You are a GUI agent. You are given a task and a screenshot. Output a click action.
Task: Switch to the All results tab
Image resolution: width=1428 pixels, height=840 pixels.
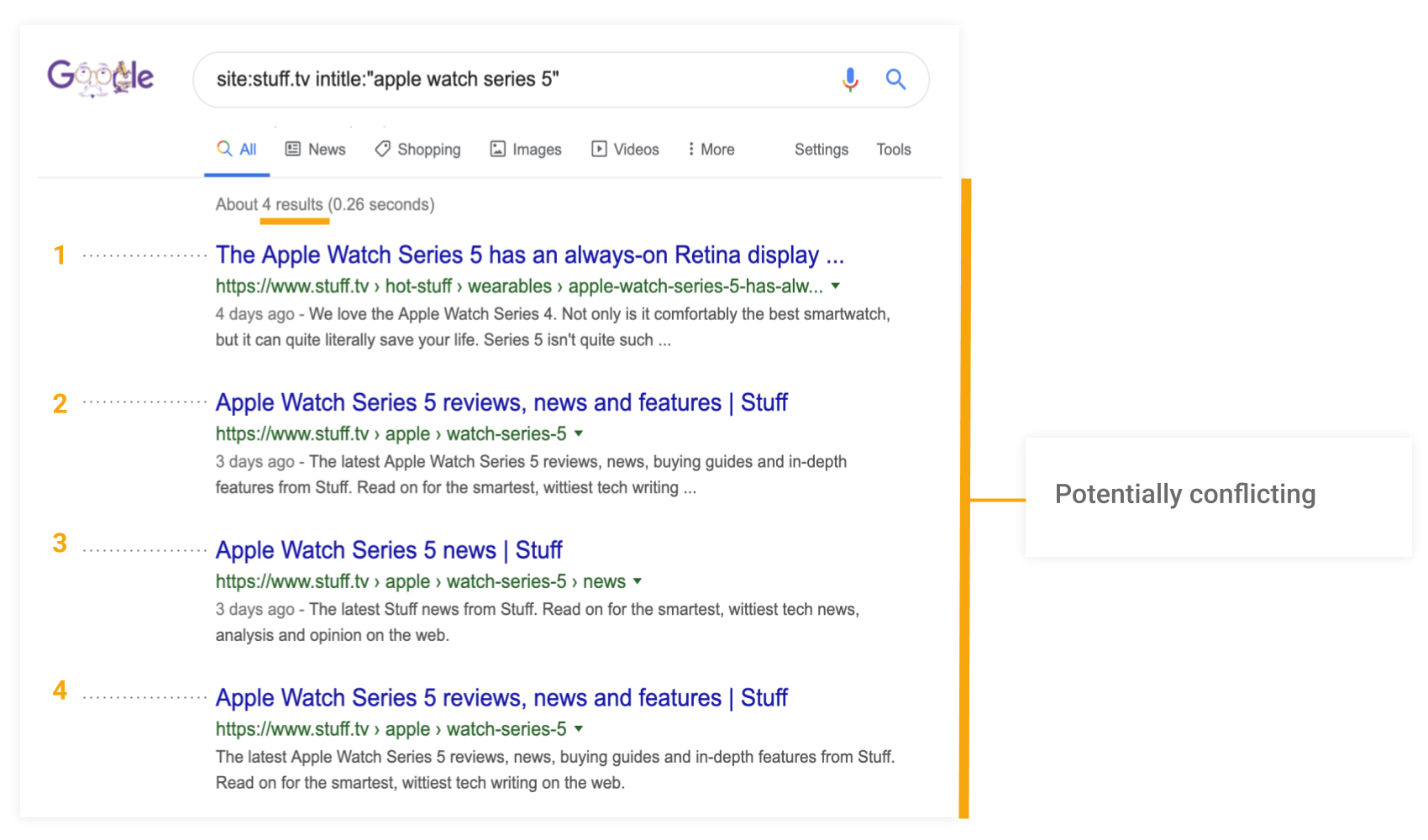click(x=237, y=149)
